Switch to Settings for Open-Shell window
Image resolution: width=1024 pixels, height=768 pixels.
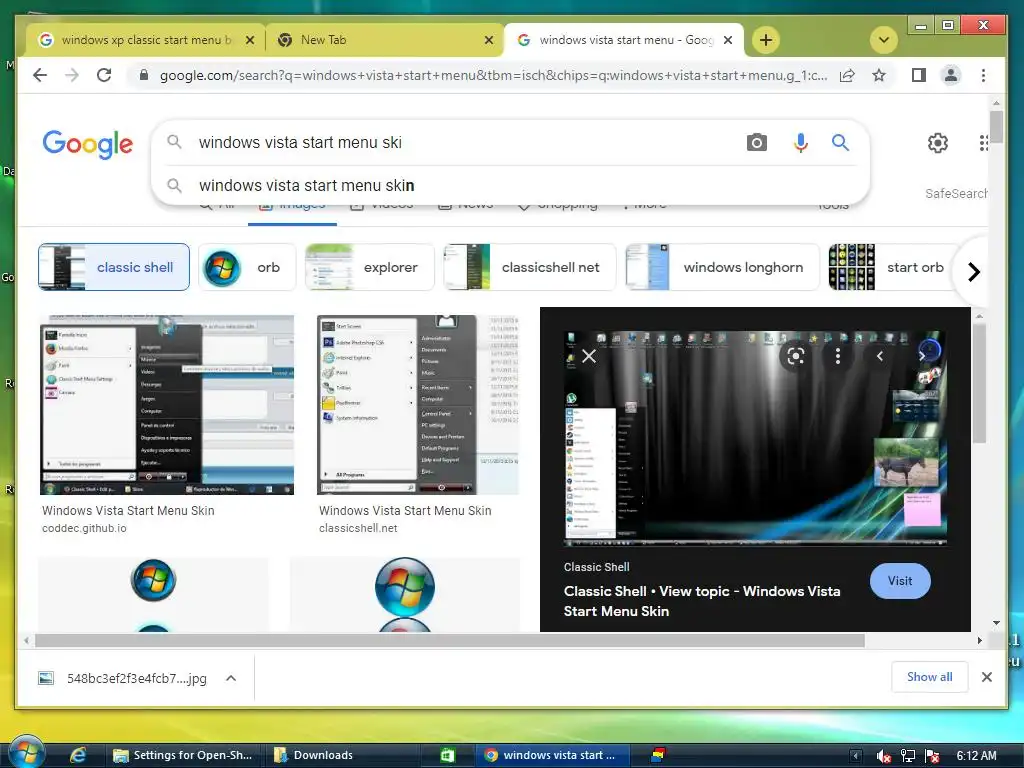[184, 755]
